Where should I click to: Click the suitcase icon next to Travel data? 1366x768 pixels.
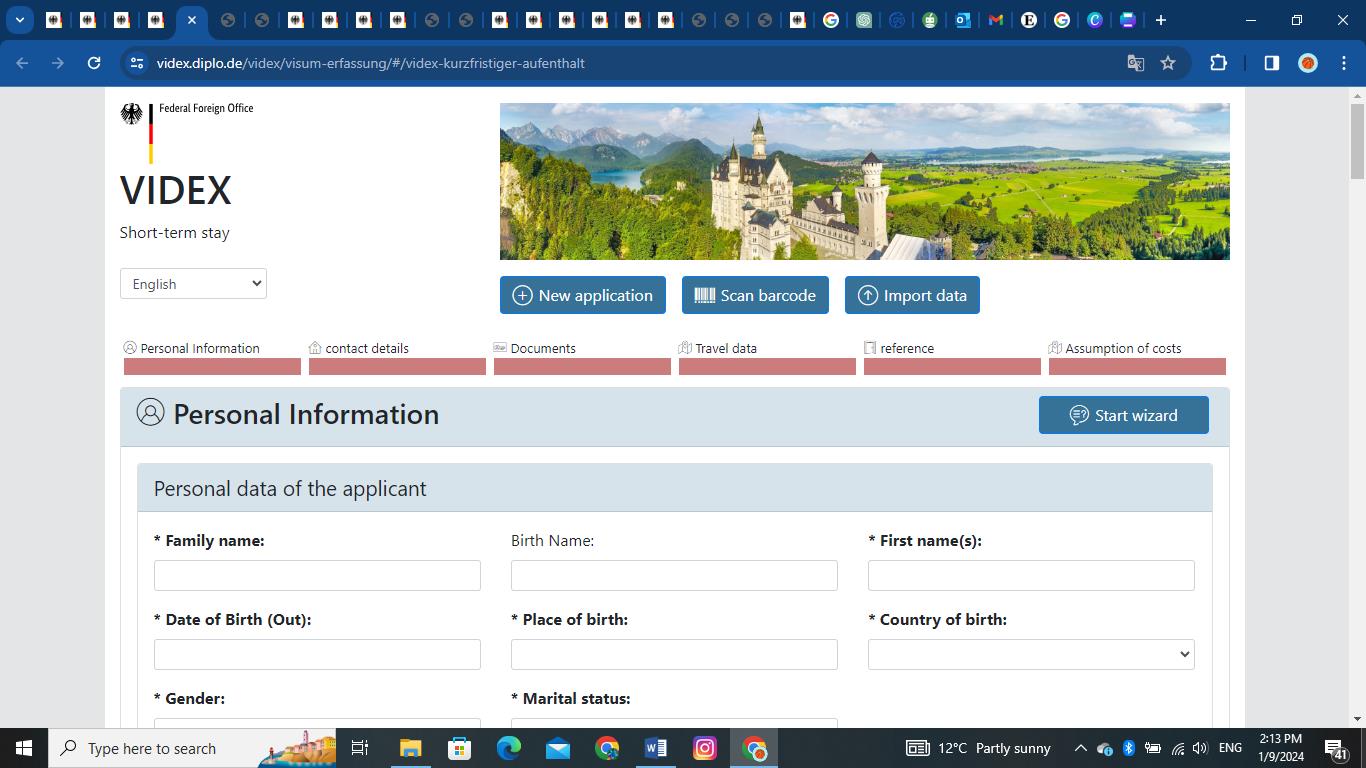[685, 347]
